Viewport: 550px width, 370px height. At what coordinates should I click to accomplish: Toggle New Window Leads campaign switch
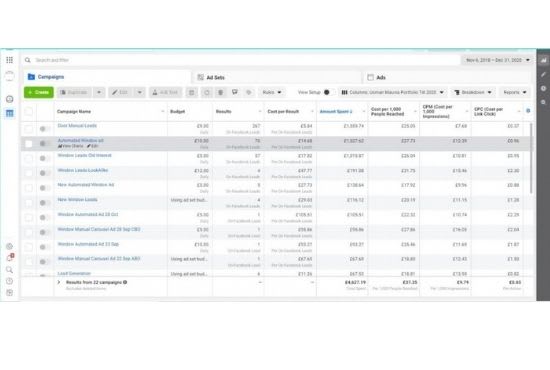pos(44,203)
